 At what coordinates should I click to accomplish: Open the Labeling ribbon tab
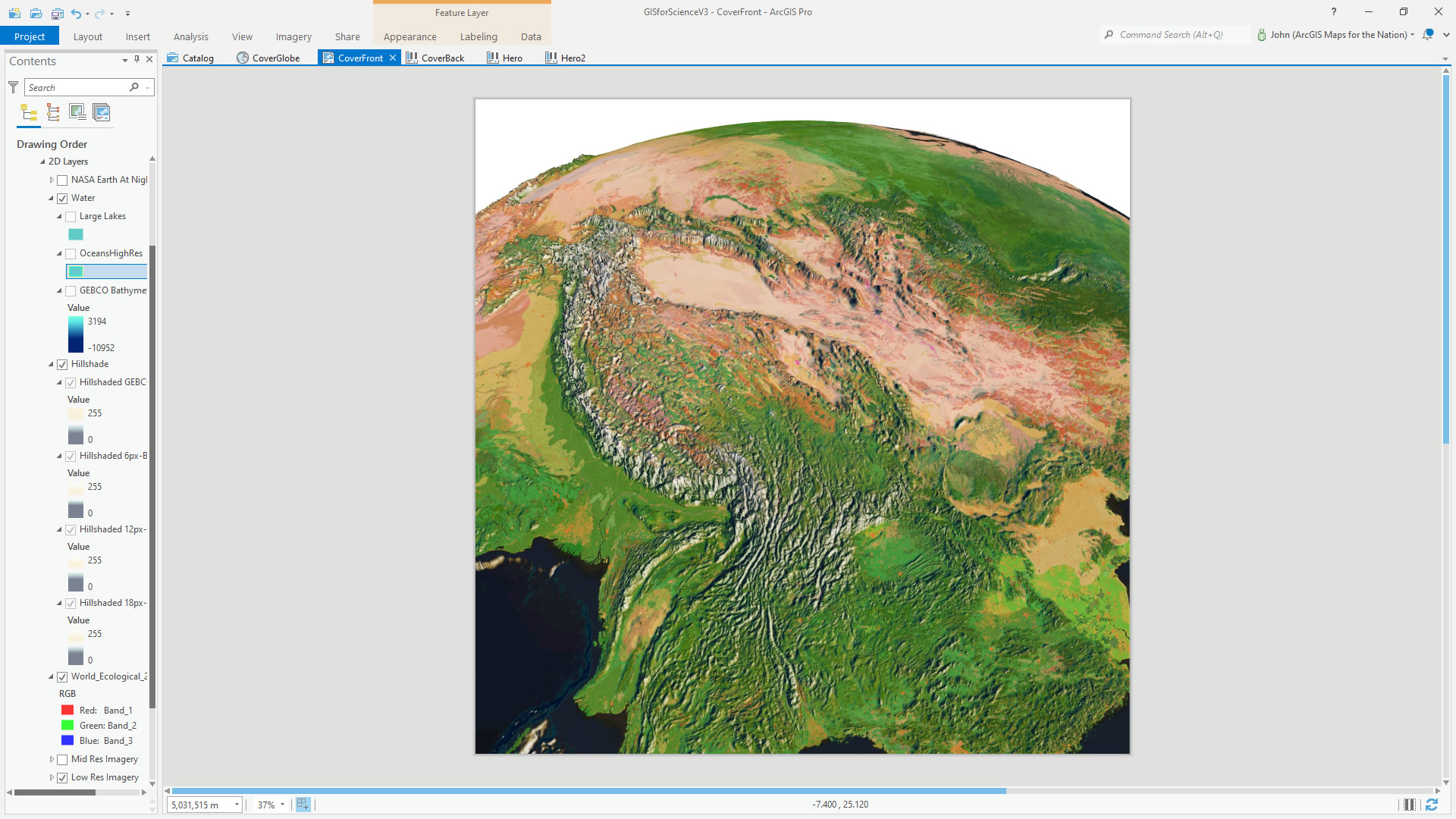479,36
